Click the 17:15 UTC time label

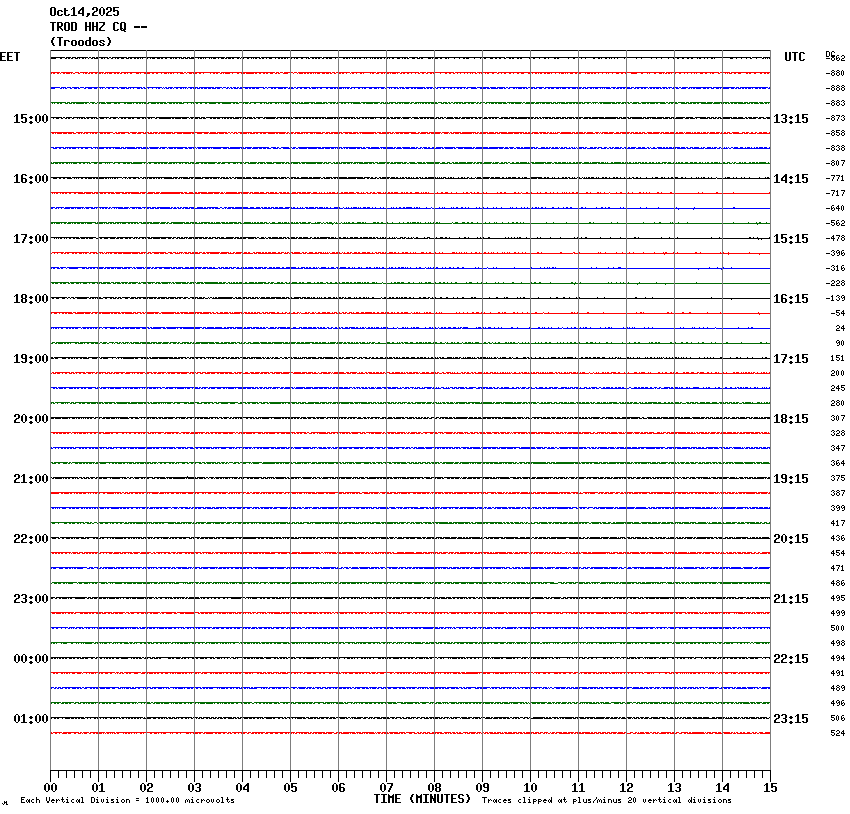tap(791, 359)
